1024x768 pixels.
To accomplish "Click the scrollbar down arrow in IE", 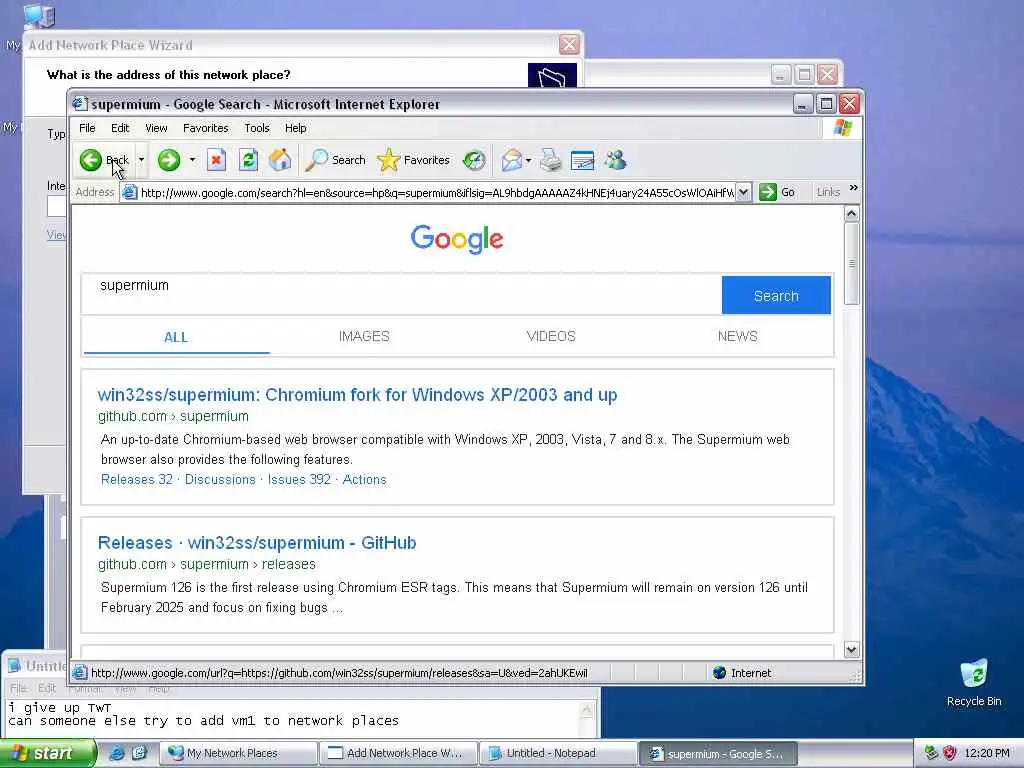I will click(x=852, y=650).
